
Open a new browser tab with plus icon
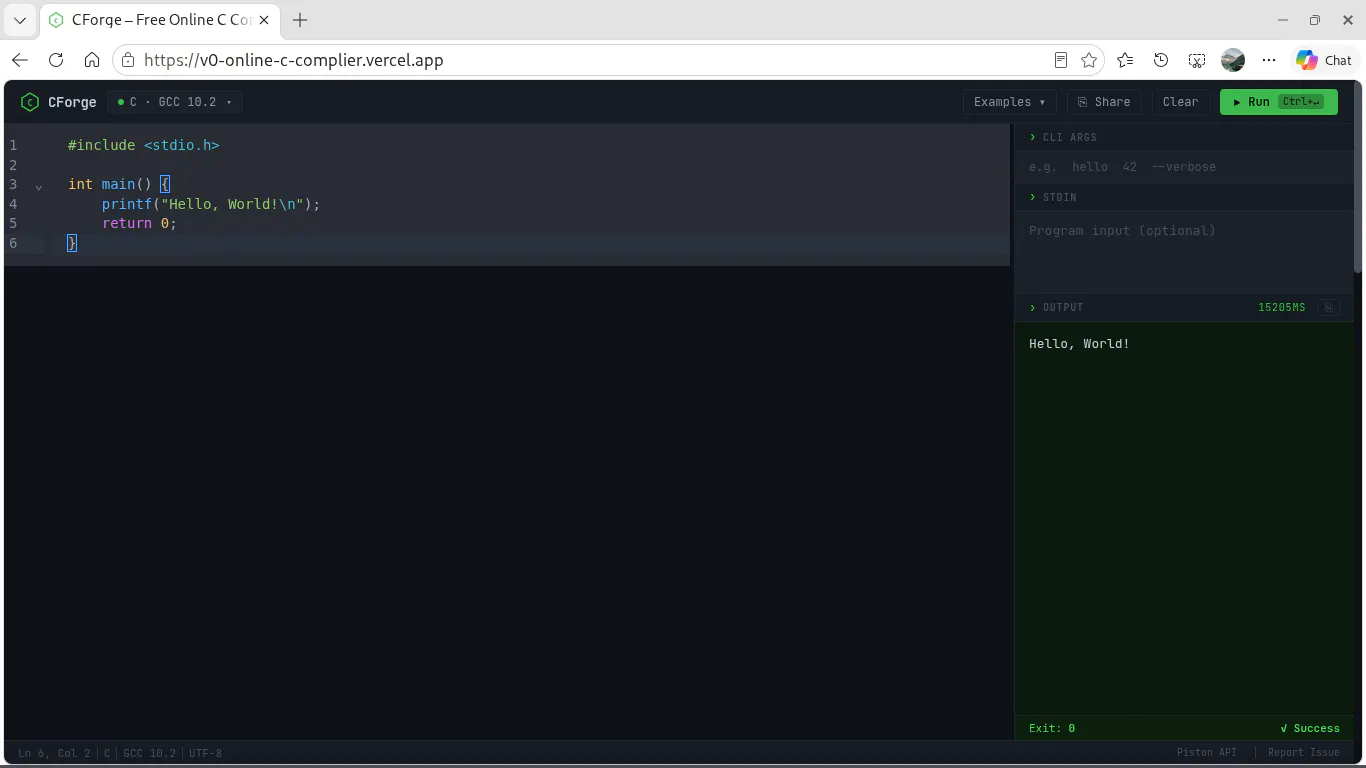tap(300, 20)
